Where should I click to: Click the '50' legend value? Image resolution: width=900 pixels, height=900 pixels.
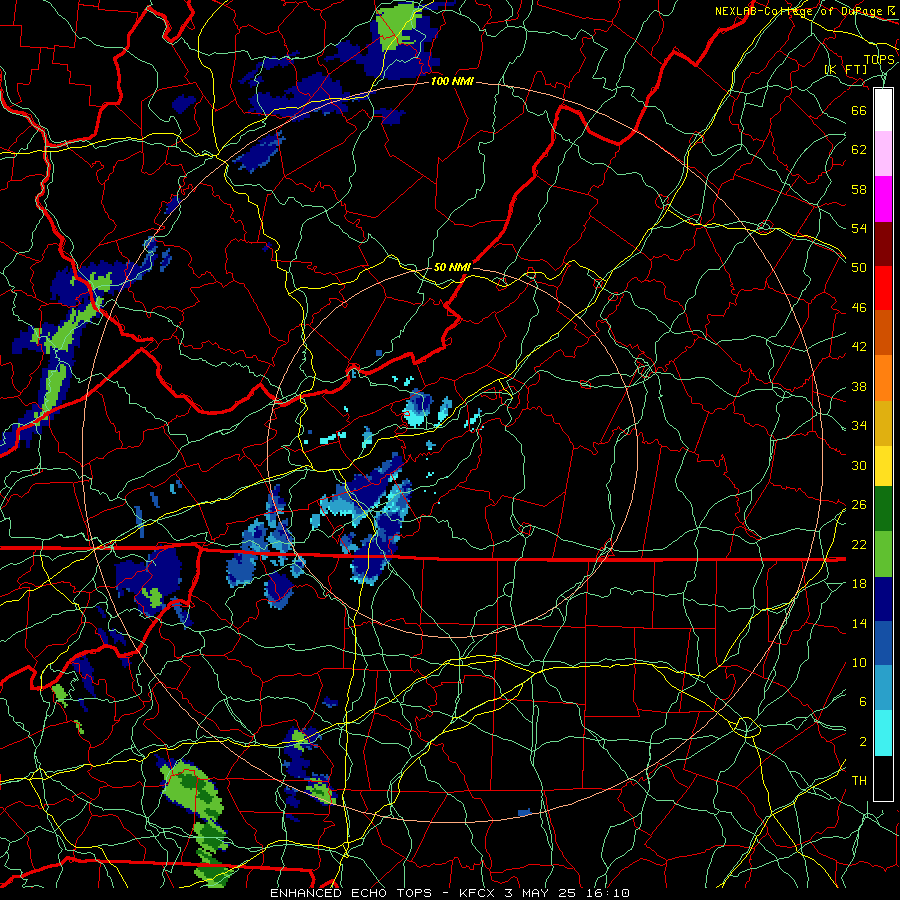[859, 267]
